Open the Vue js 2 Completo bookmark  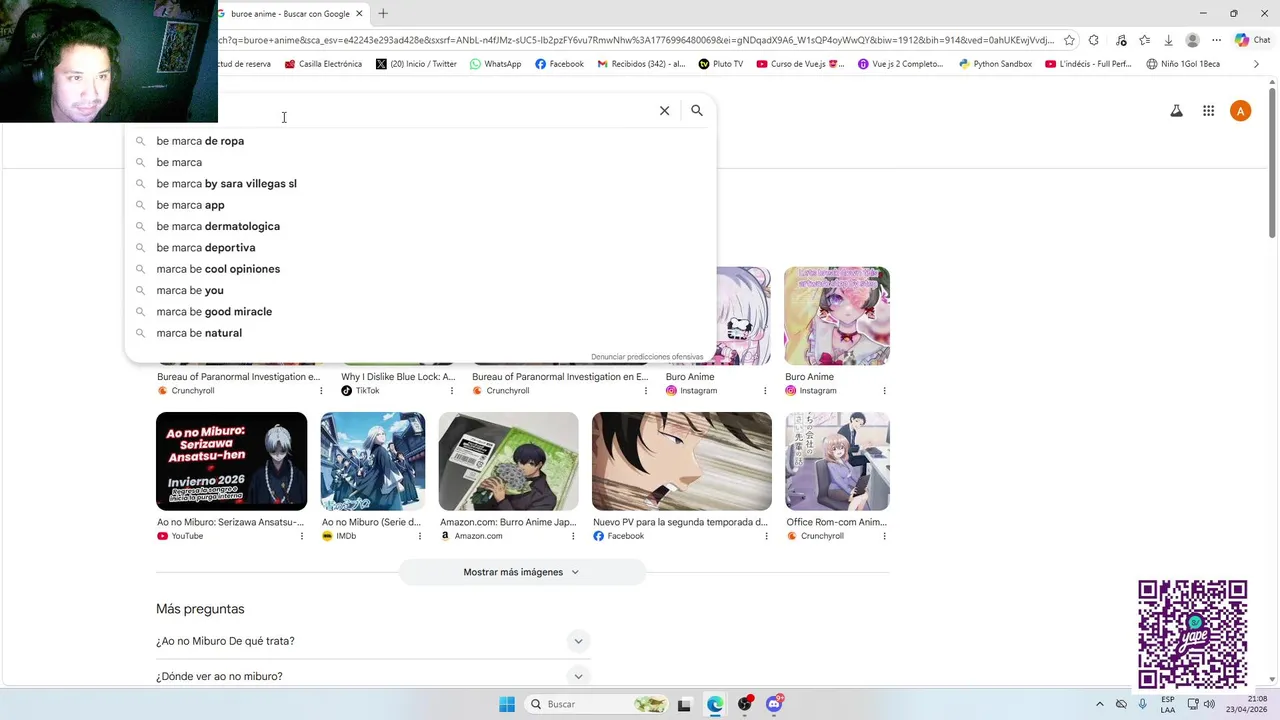[901, 64]
